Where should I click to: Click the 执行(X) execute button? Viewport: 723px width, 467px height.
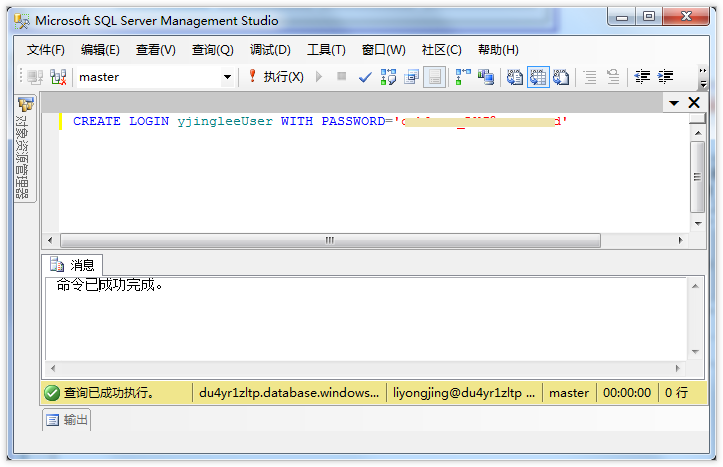click(x=276, y=77)
